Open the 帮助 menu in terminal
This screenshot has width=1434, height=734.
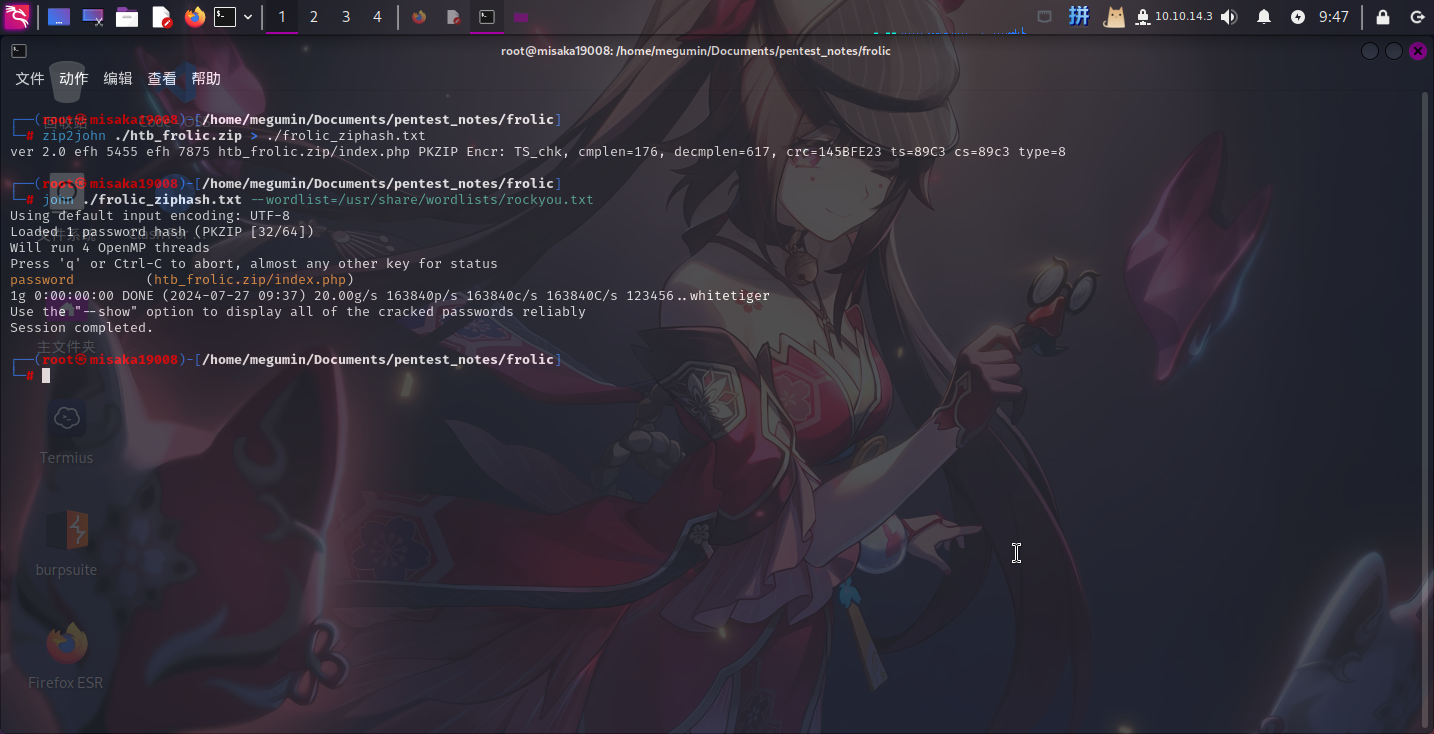click(x=206, y=79)
